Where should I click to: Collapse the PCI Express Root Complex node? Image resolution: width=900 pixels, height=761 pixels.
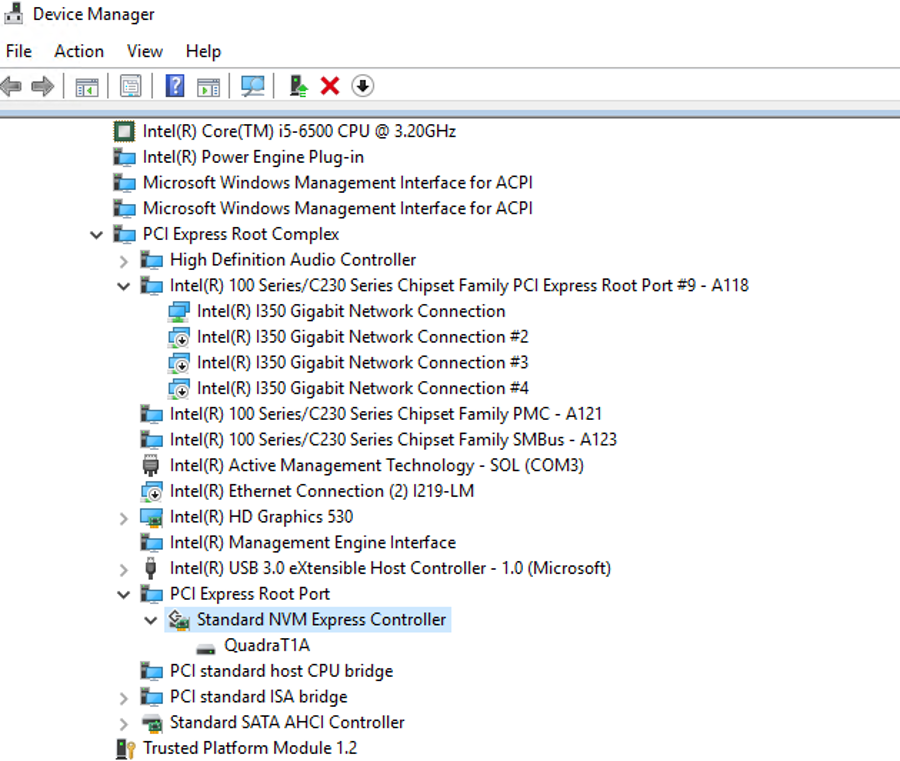[x=96, y=235]
